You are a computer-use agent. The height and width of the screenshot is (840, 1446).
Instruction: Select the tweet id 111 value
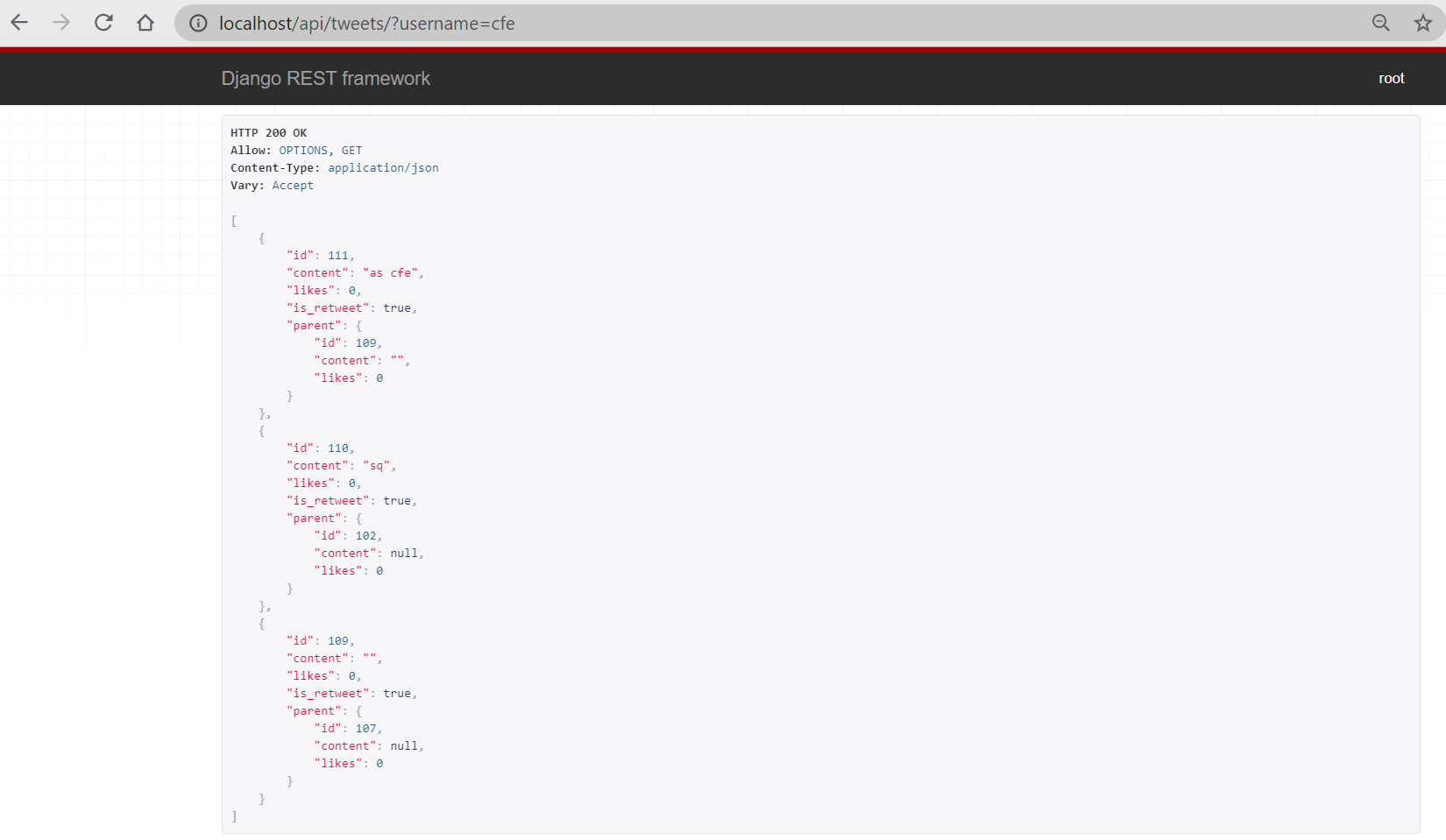[x=338, y=256]
